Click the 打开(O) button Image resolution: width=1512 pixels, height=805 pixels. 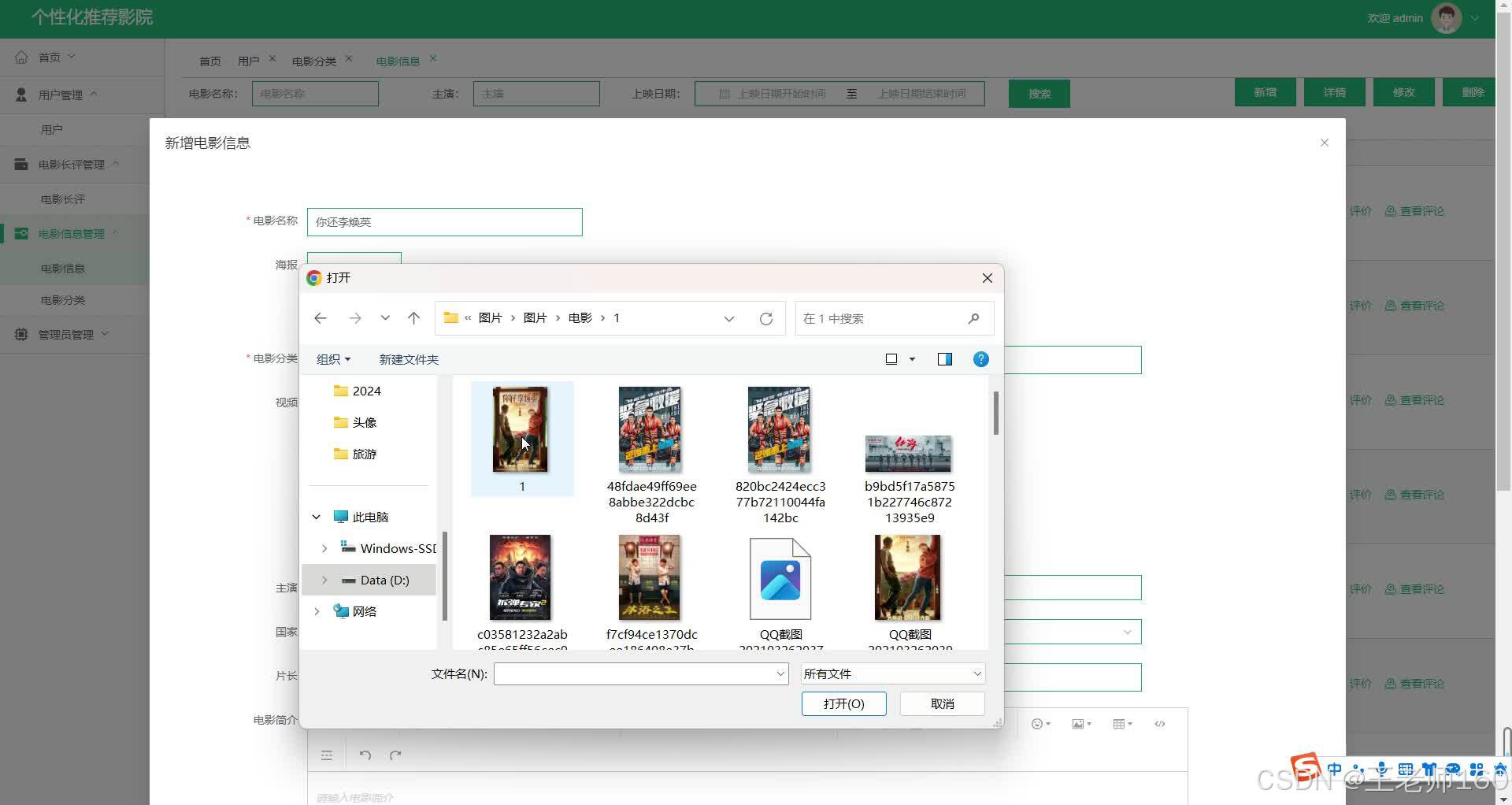[843, 703]
